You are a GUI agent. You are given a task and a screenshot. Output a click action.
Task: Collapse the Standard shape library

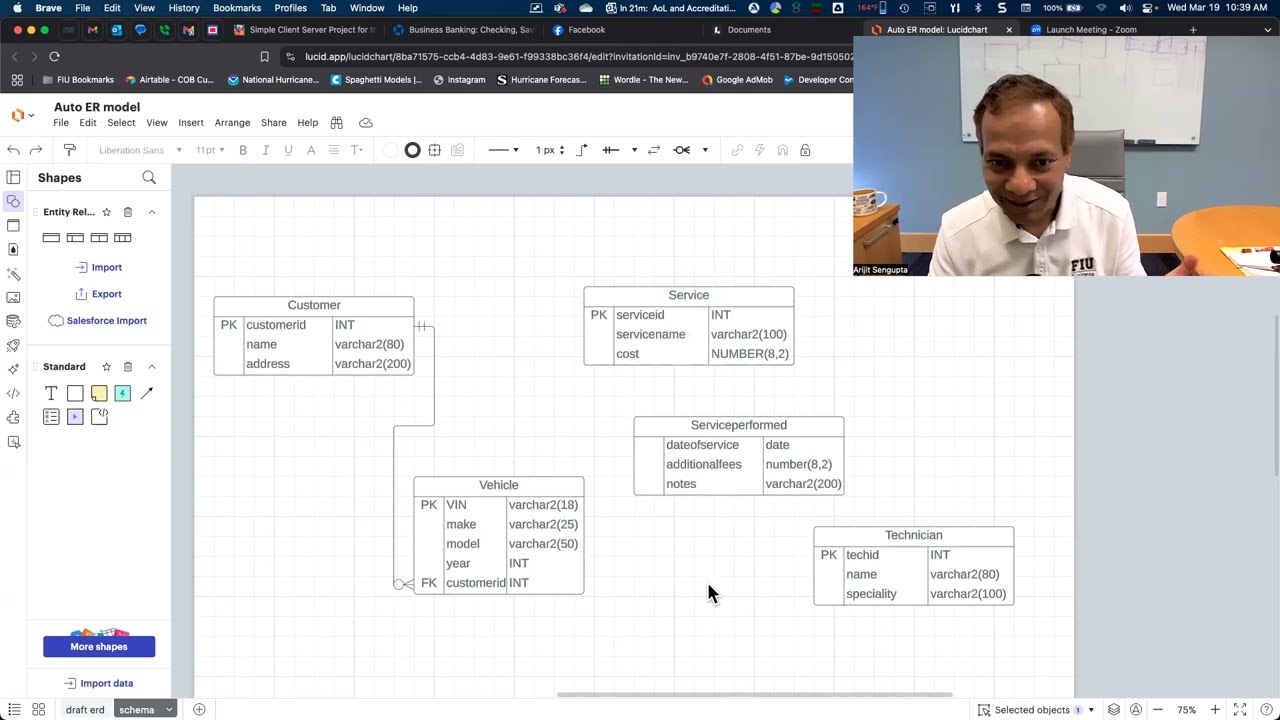152,367
